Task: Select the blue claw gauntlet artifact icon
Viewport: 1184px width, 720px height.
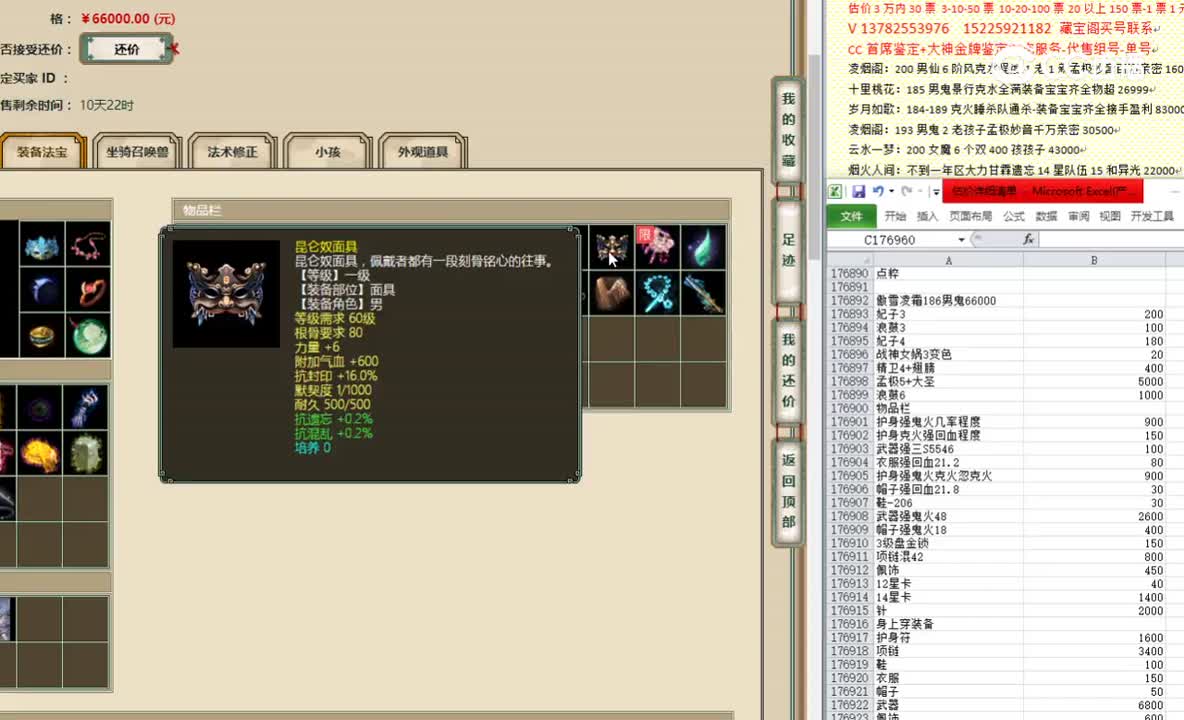Action: point(85,408)
